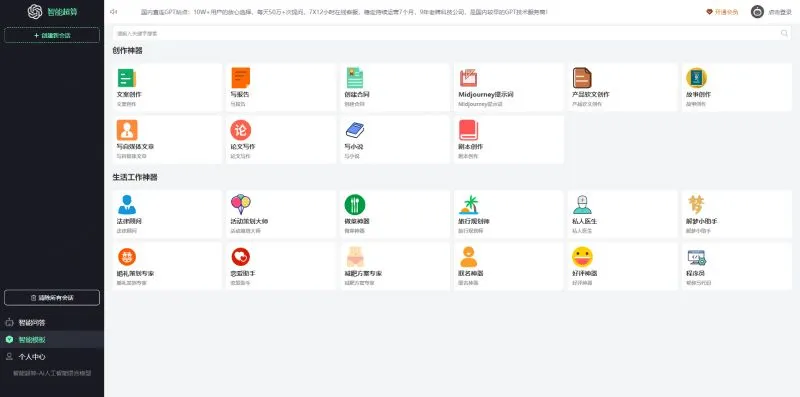Click the 活动策划大师 card title

[x=249, y=221]
